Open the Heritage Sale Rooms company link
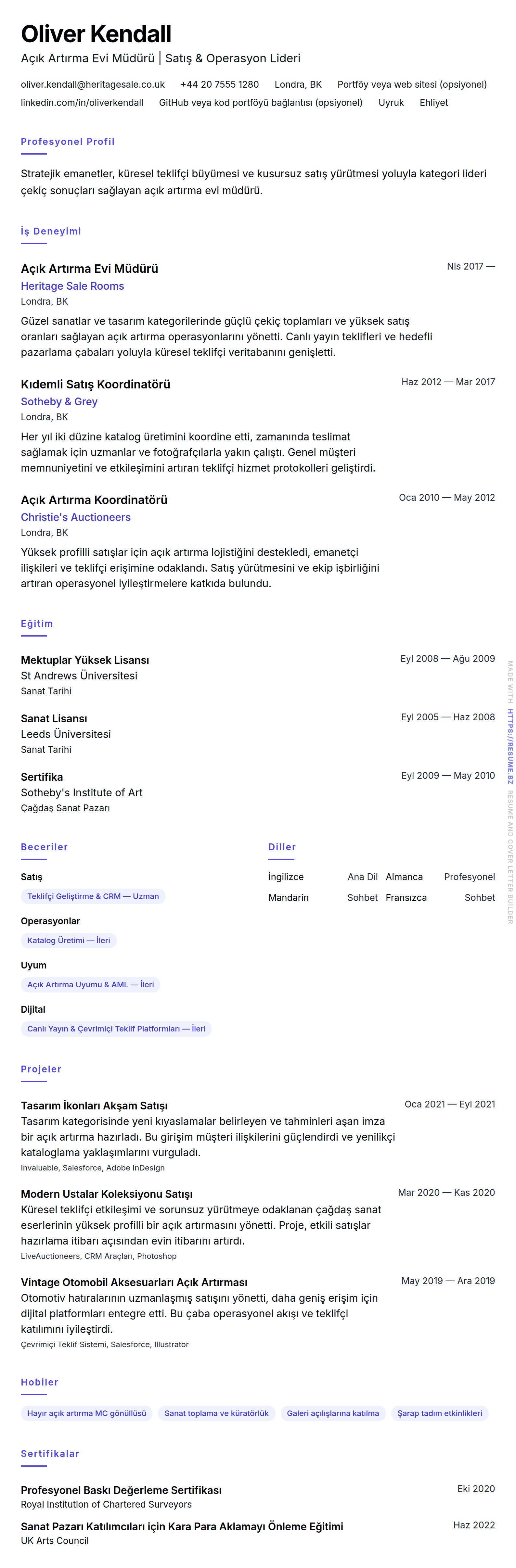516x1568 pixels. (72, 286)
